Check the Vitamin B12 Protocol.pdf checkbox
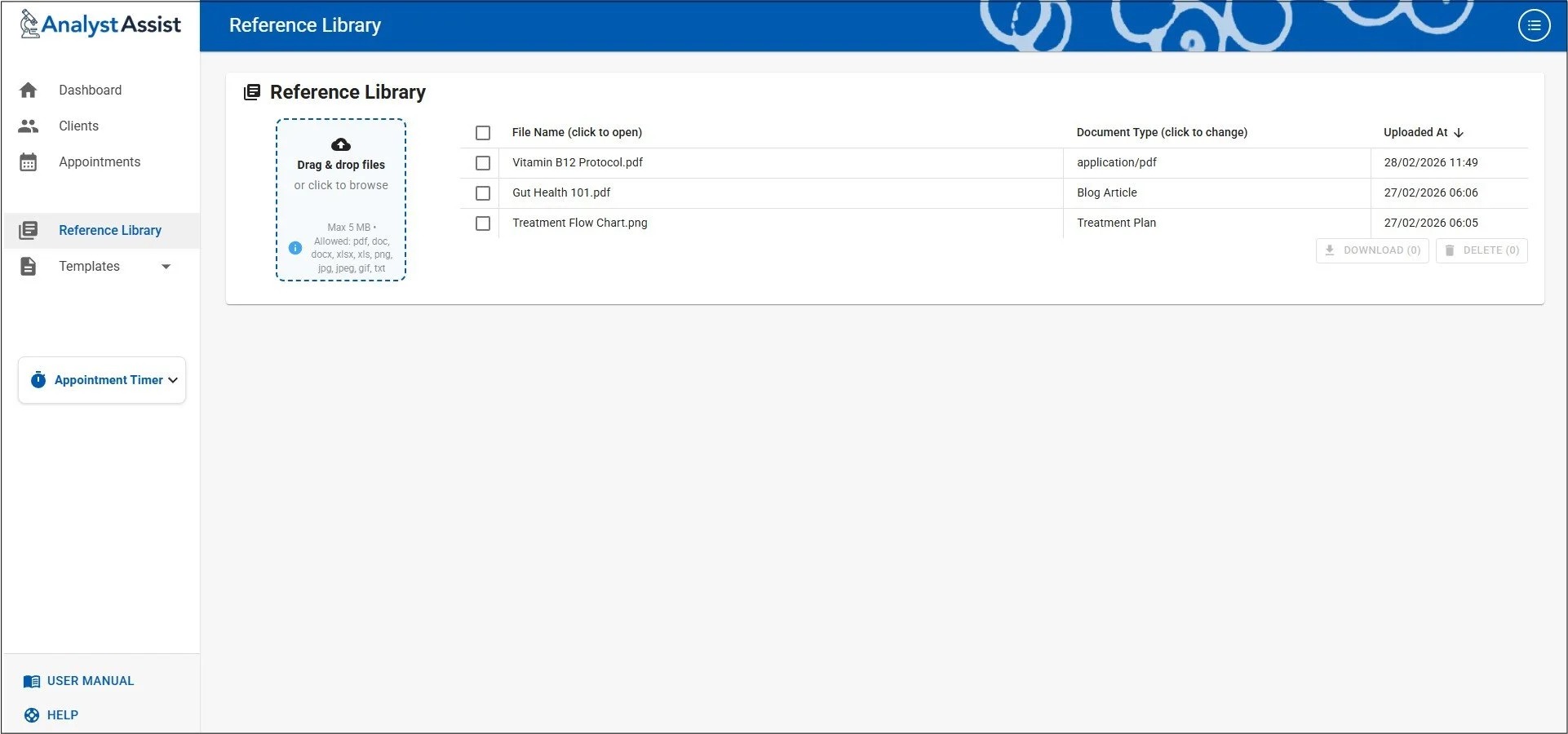 pyautogui.click(x=483, y=163)
